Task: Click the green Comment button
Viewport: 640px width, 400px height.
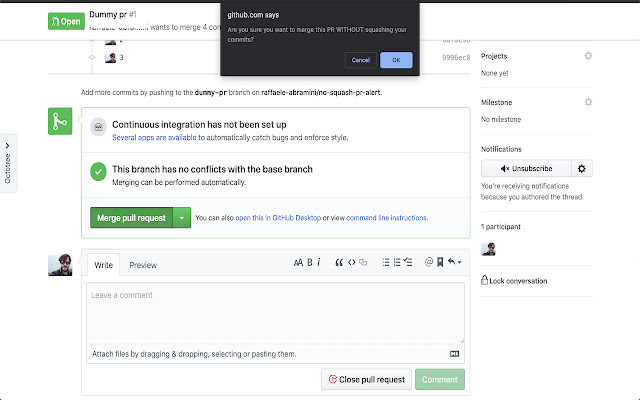Action: (x=440, y=380)
